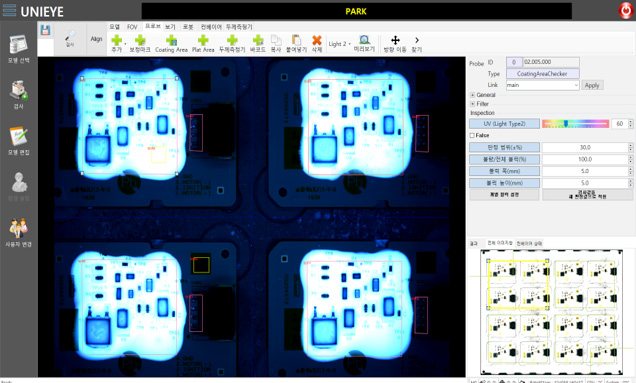Open 모델 편집 in the sidebar

click(x=19, y=141)
